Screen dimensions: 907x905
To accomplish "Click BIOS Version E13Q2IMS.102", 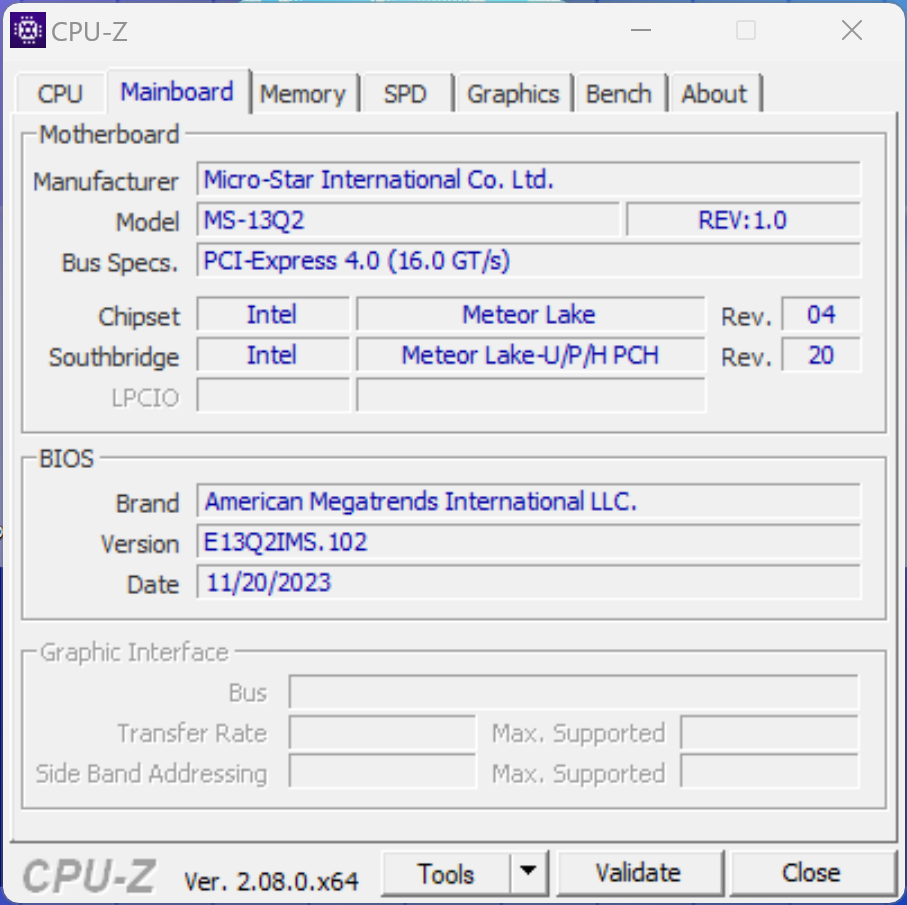I will (528, 541).
